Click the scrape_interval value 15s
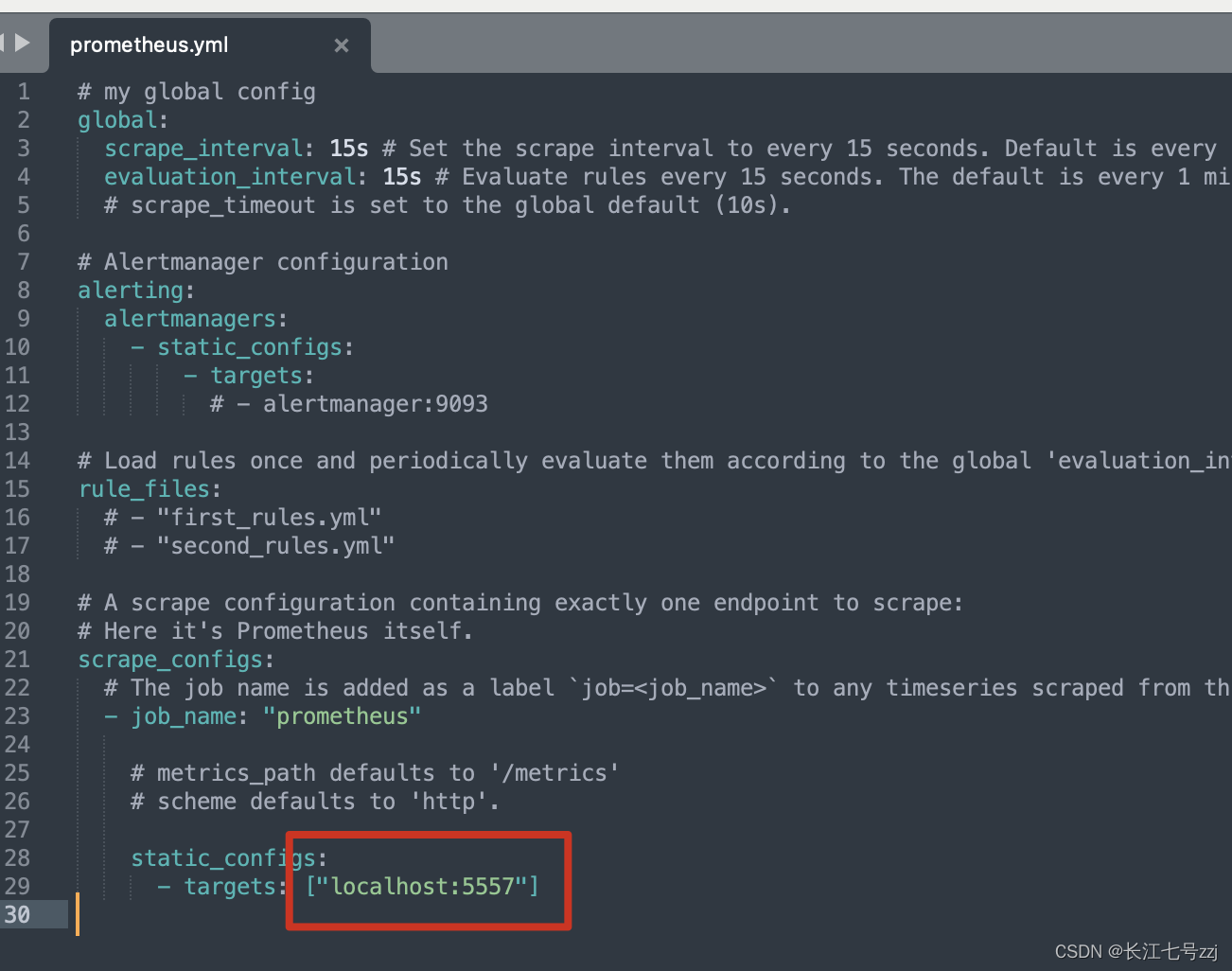 pyautogui.click(x=346, y=148)
